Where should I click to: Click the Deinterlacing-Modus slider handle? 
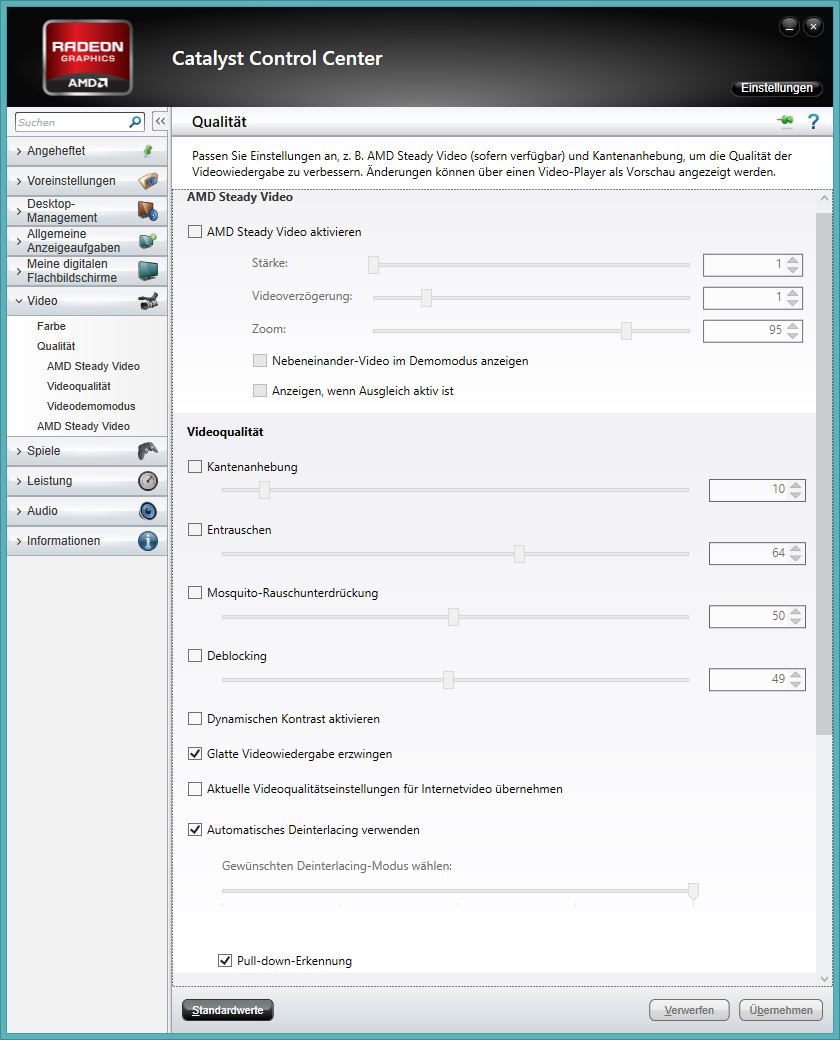693,891
